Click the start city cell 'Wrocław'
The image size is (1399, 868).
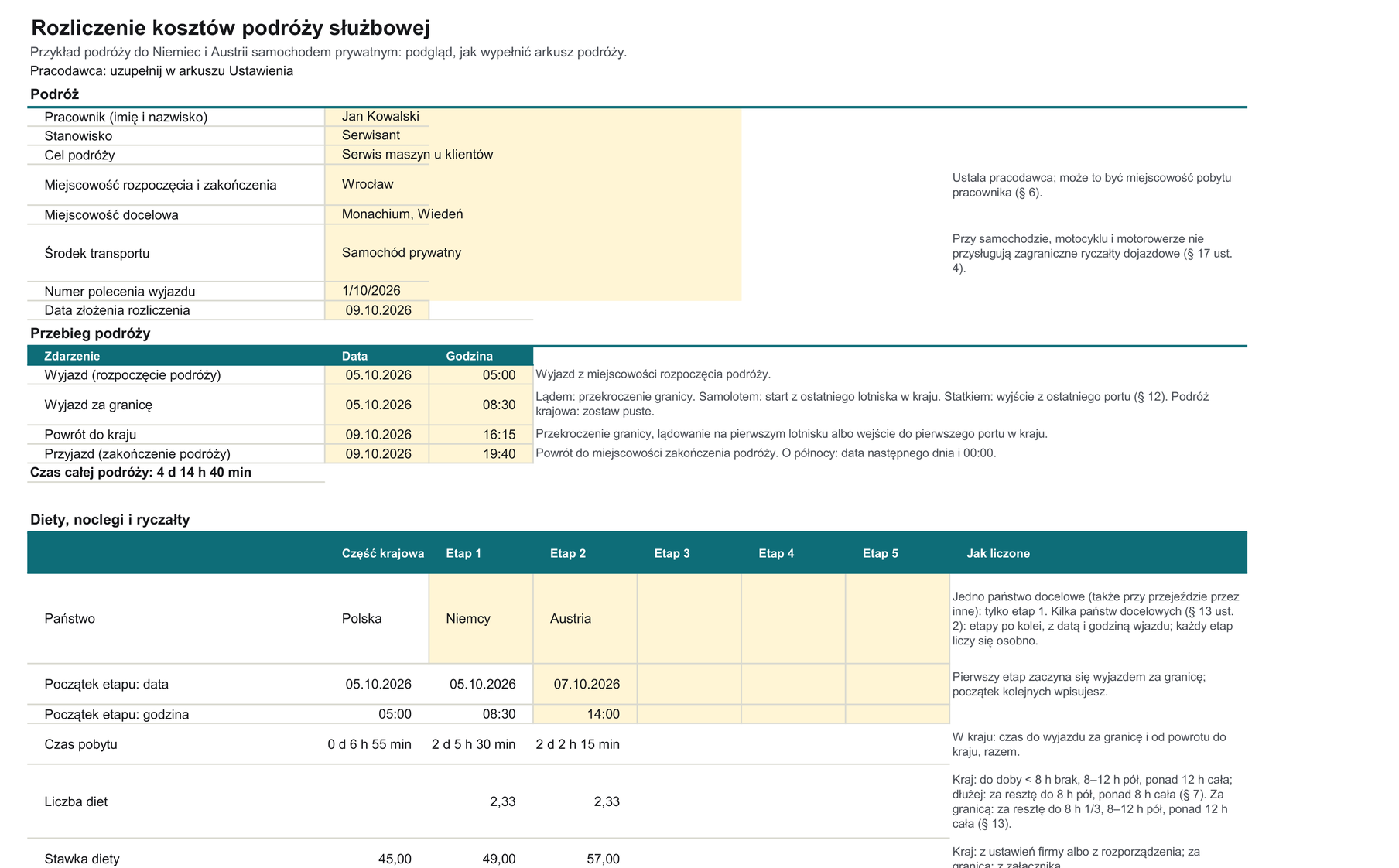pos(532,185)
